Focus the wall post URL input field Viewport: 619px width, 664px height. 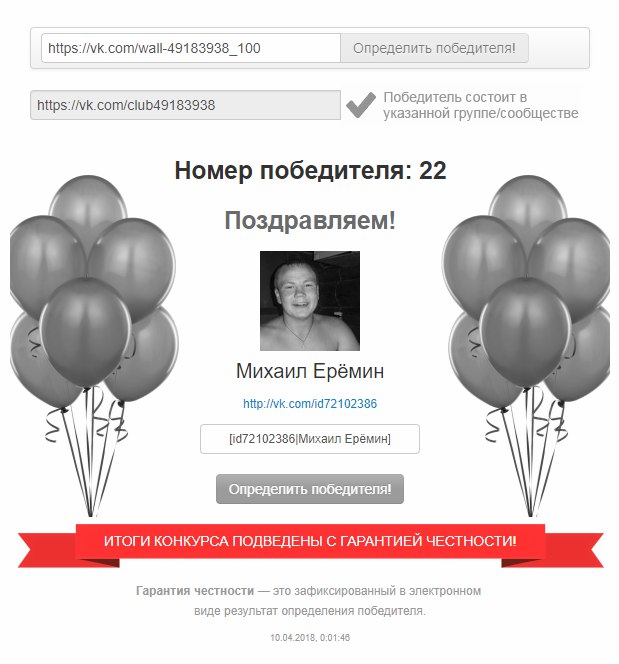click(x=191, y=48)
